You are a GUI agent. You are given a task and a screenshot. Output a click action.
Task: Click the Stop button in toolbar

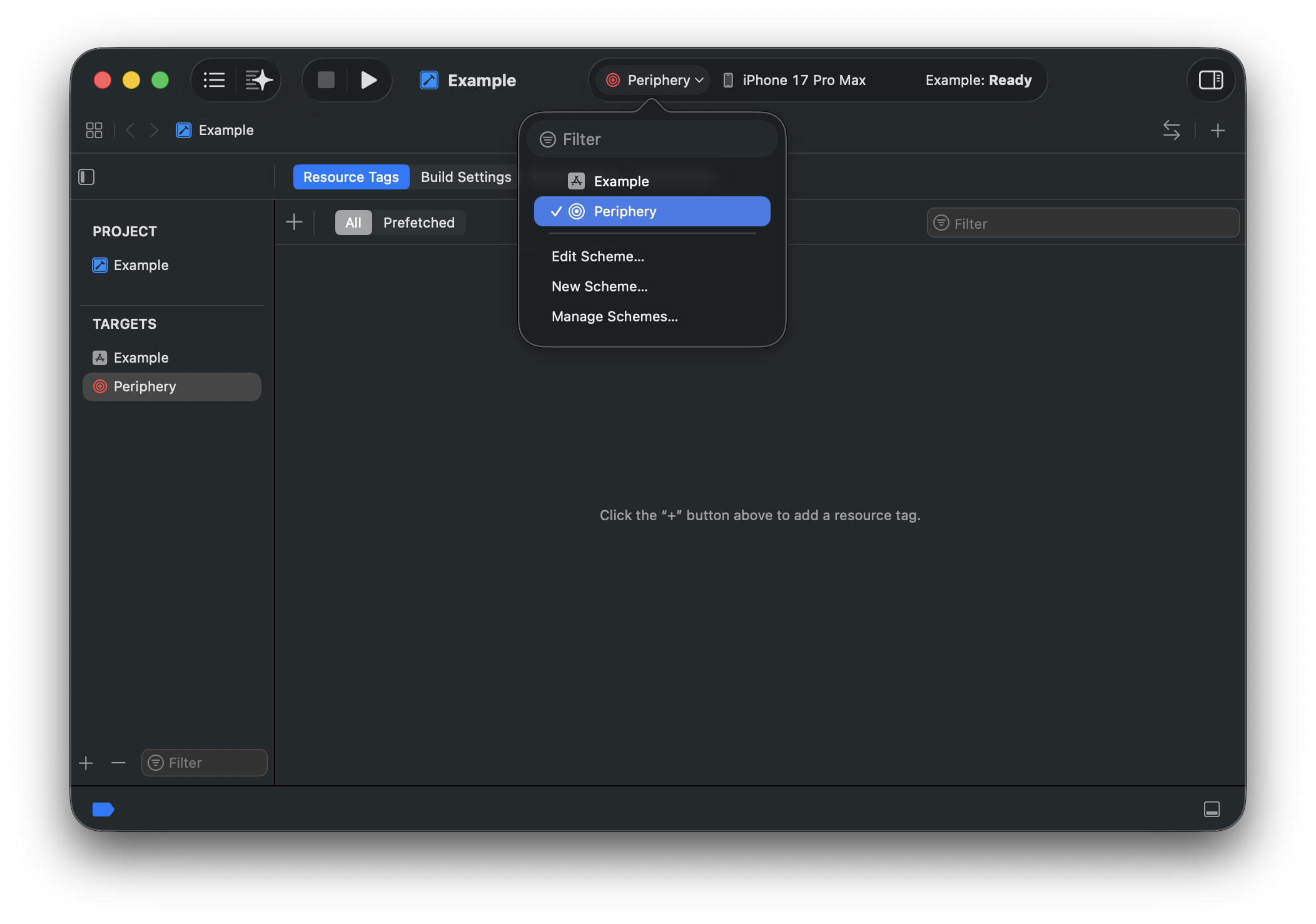pyautogui.click(x=326, y=80)
